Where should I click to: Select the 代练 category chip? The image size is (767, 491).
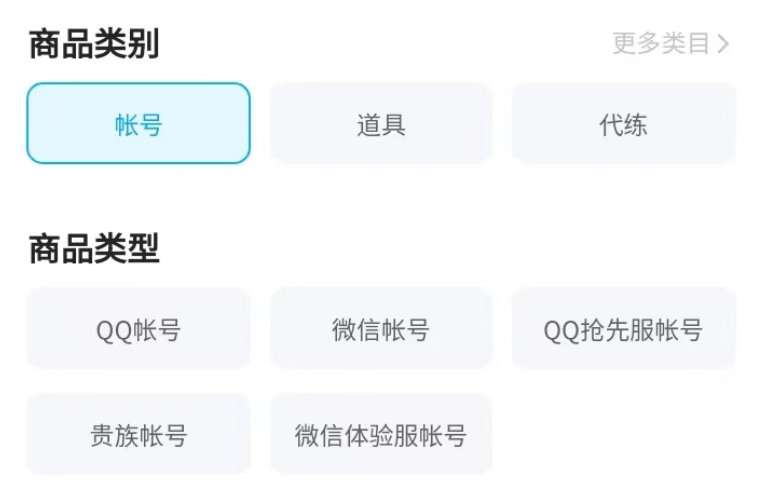pyautogui.click(x=623, y=124)
